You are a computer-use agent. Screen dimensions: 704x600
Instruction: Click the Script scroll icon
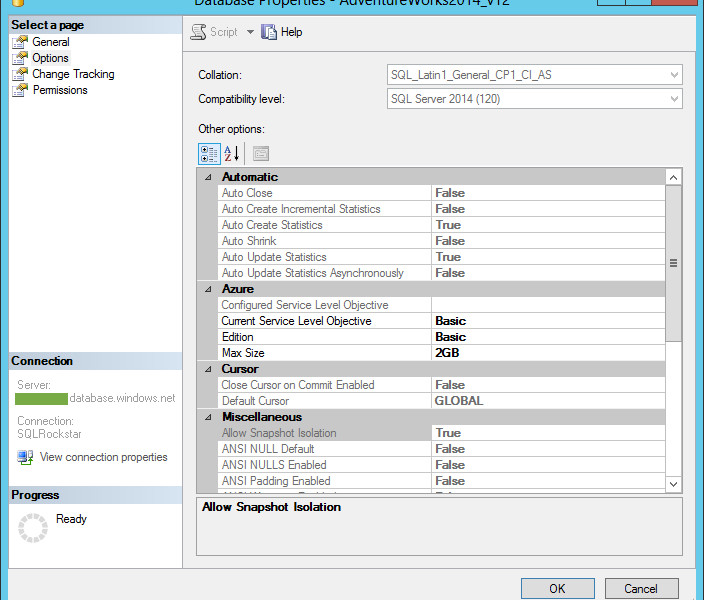[x=198, y=32]
